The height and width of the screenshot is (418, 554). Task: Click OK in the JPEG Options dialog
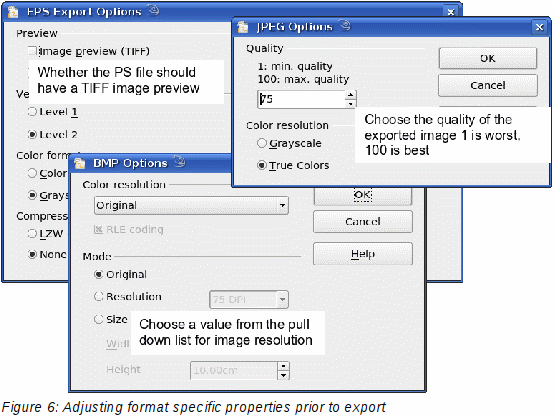coord(488,58)
